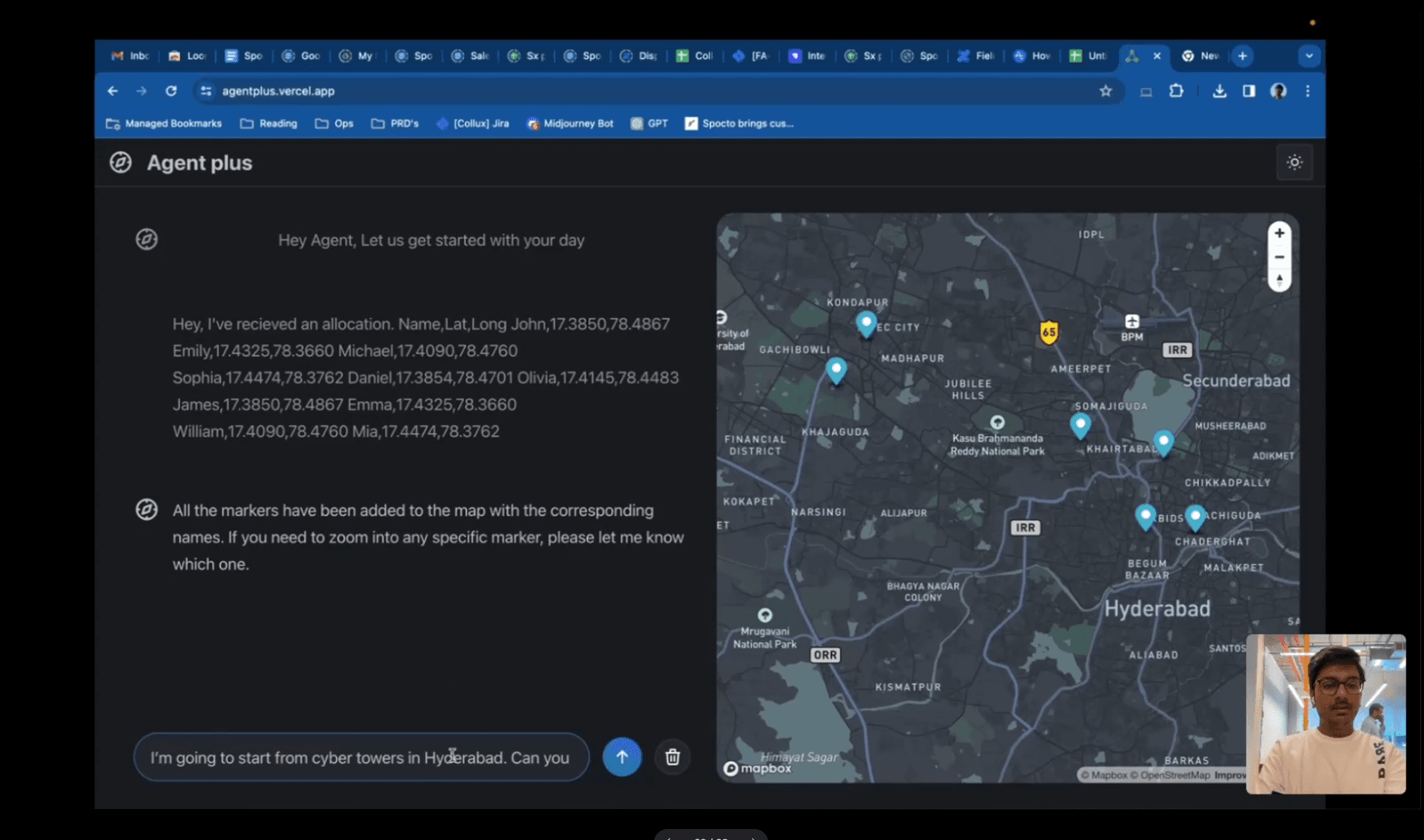Reload the agentplus page
1424x840 pixels.
coord(171,91)
